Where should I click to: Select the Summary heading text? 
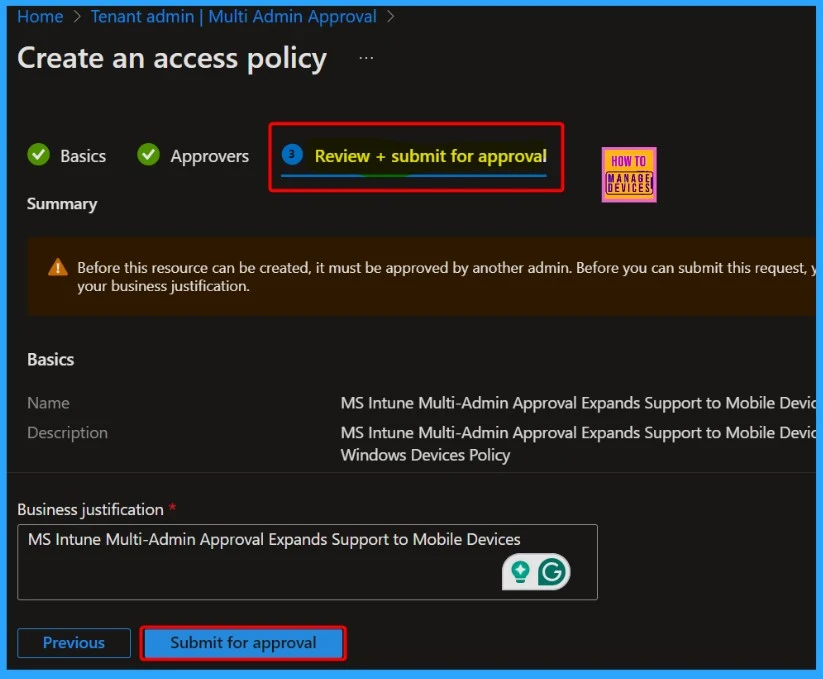click(62, 204)
